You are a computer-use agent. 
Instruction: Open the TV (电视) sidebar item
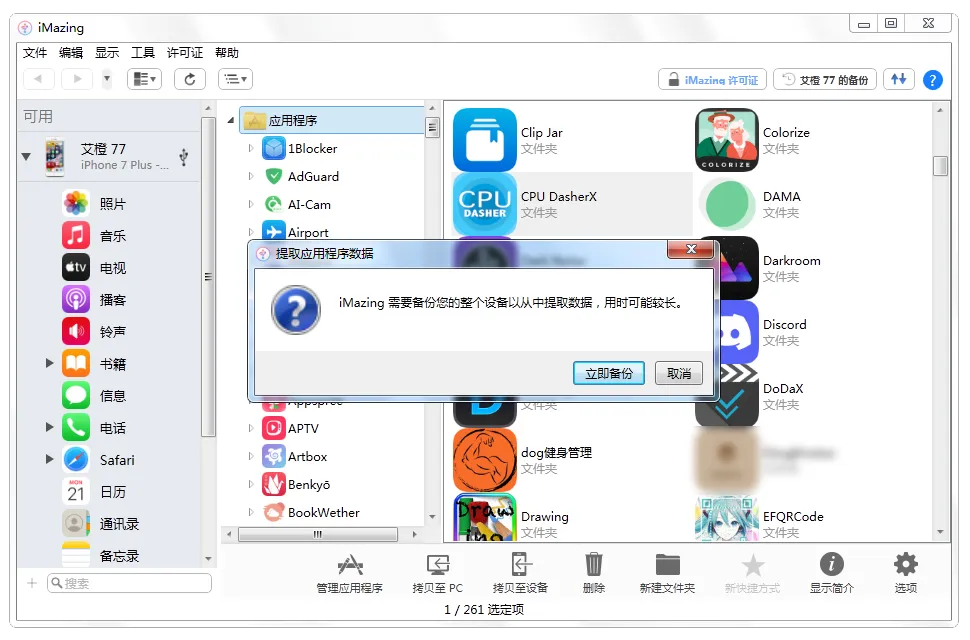coord(96,268)
